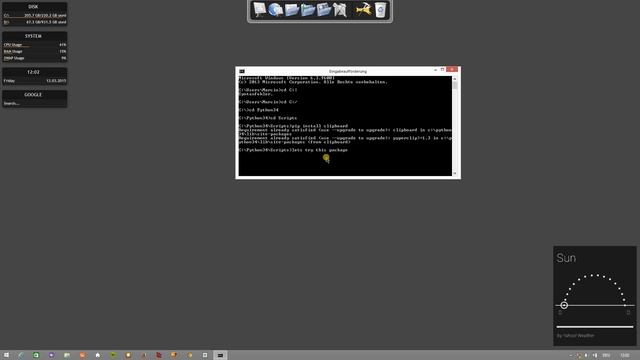This screenshot has height=360, width=640.
Task: Click the taskbar clock
Action: pyautogui.click(x=625, y=356)
